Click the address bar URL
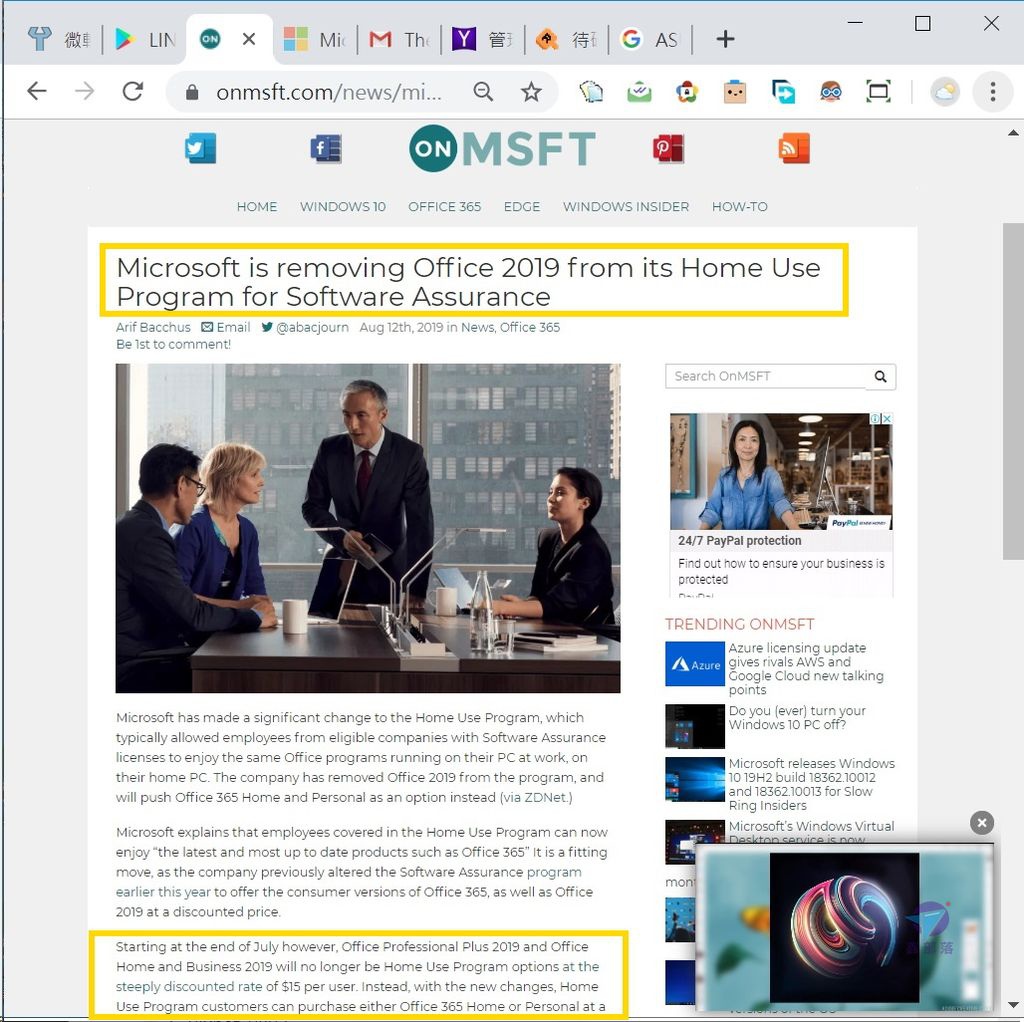1024x1022 pixels. tap(328, 92)
